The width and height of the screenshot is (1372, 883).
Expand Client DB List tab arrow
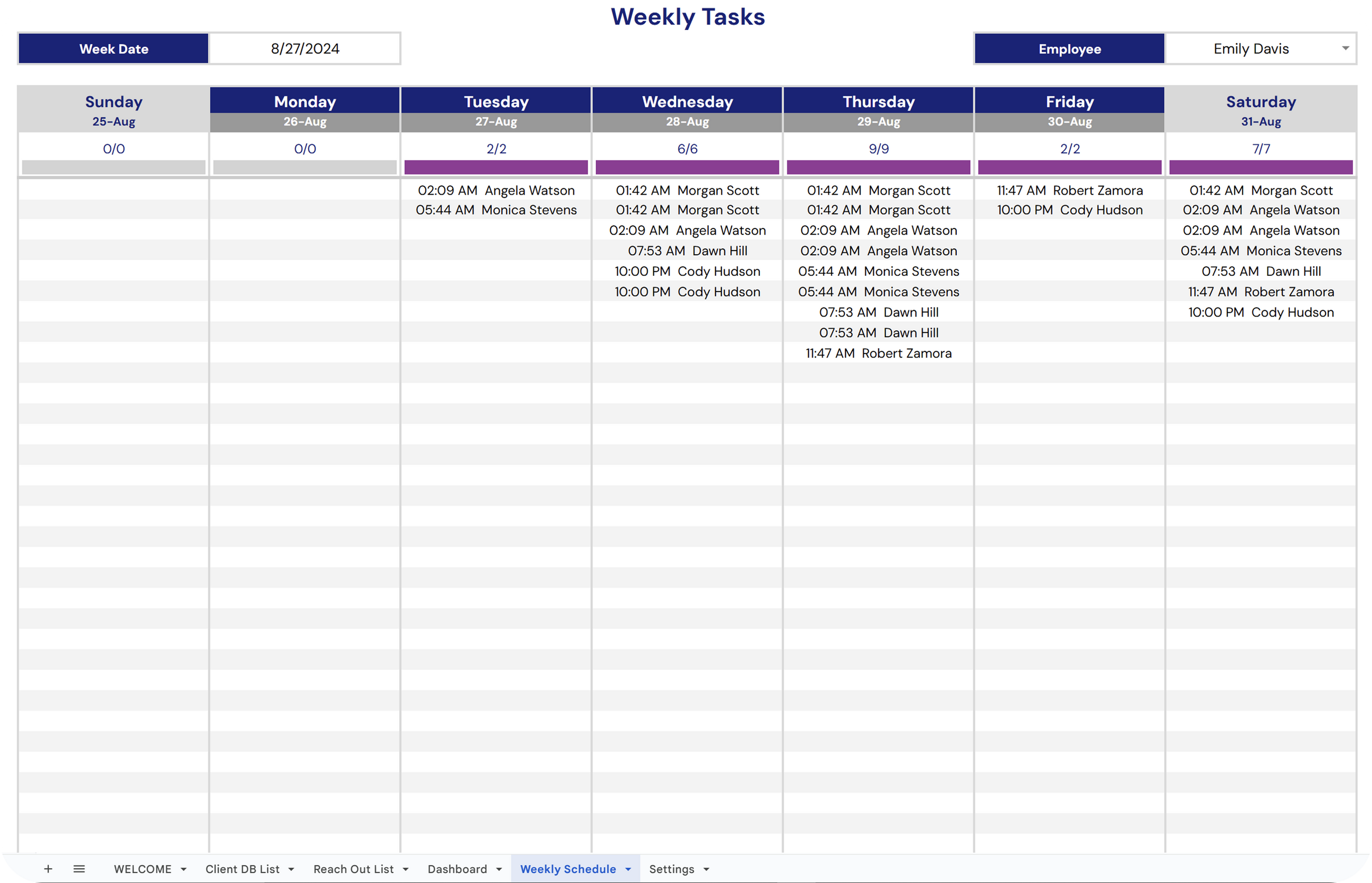coord(291,869)
